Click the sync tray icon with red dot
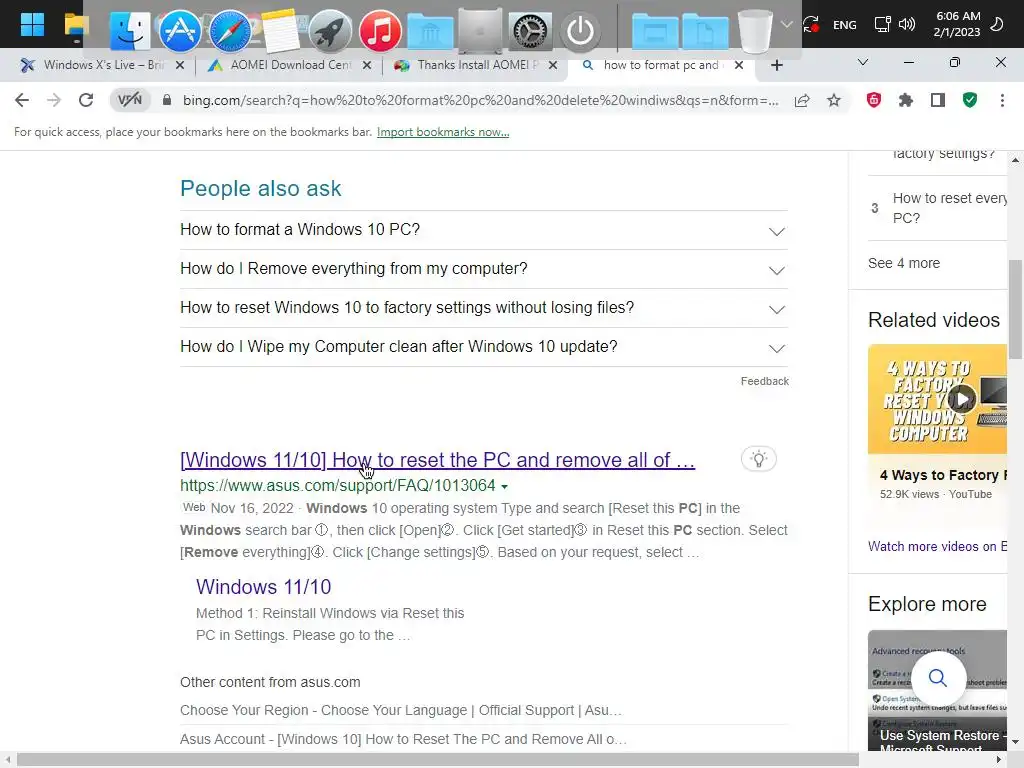The width and height of the screenshot is (1024, 768). click(x=811, y=25)
